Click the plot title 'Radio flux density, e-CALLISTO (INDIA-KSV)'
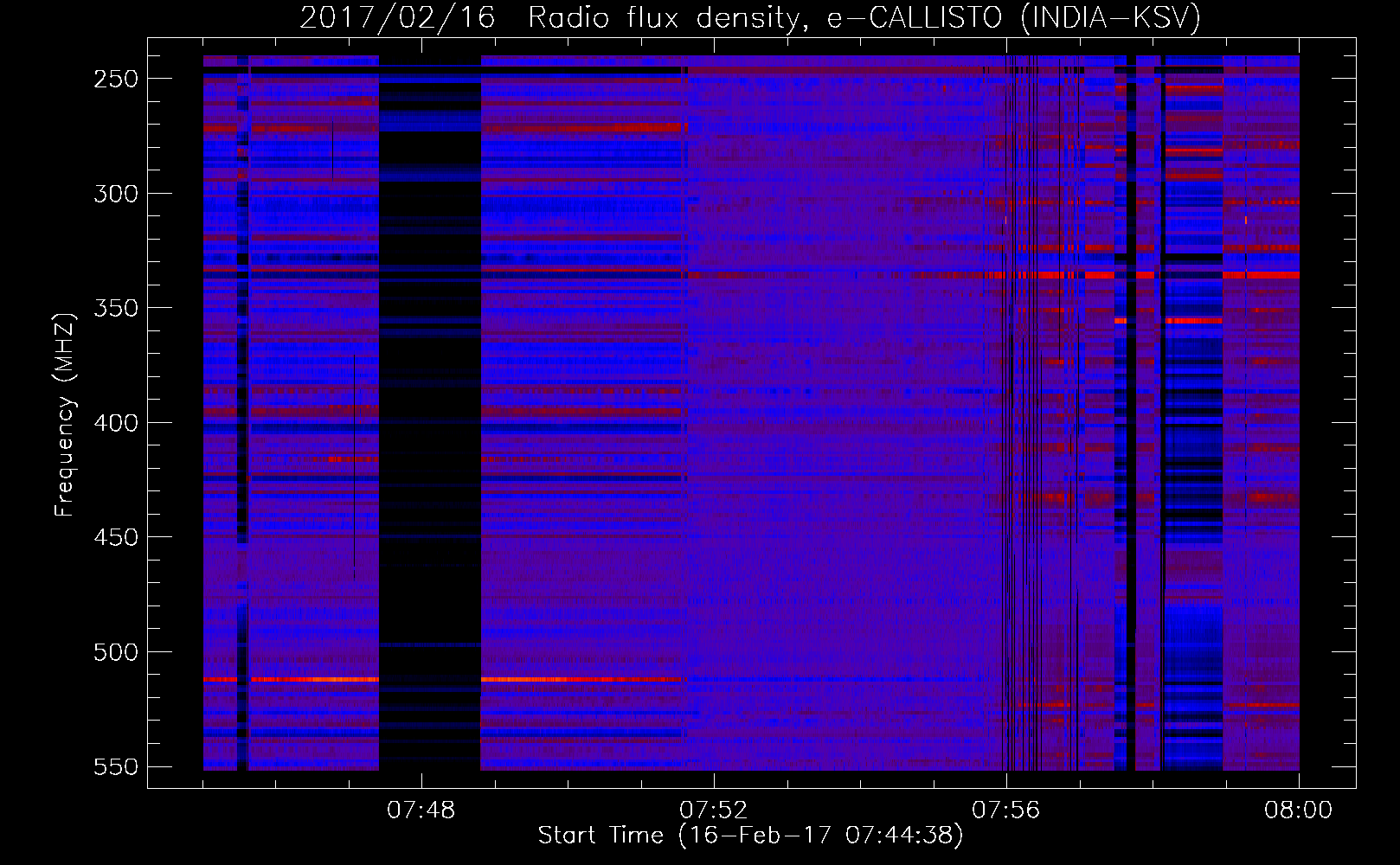Viewport: 1400px width, 865px height. 864,18
